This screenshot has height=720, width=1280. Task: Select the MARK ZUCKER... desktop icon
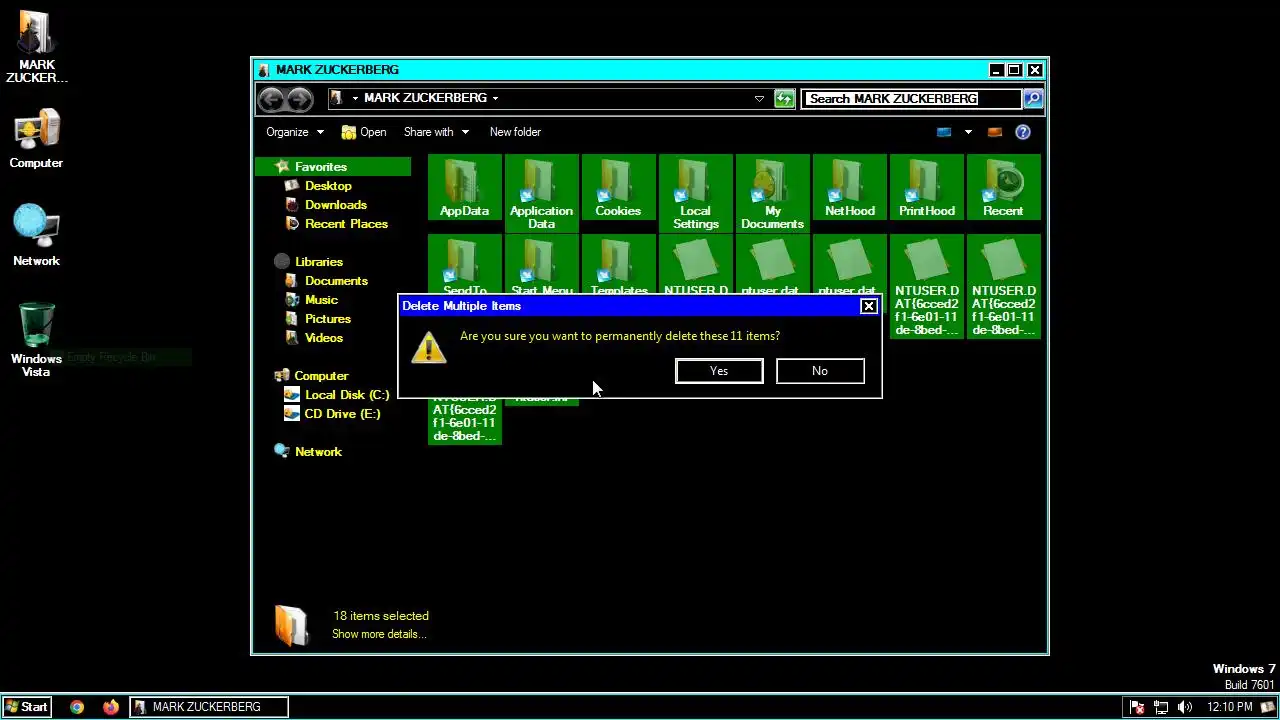tap(37, 47)
